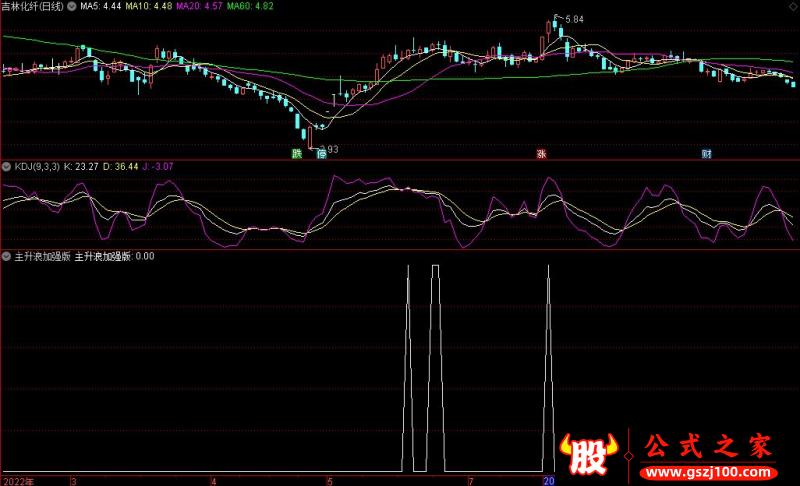Click the 3.93 low price marker
800x486 pixels.
coord(329,149)
